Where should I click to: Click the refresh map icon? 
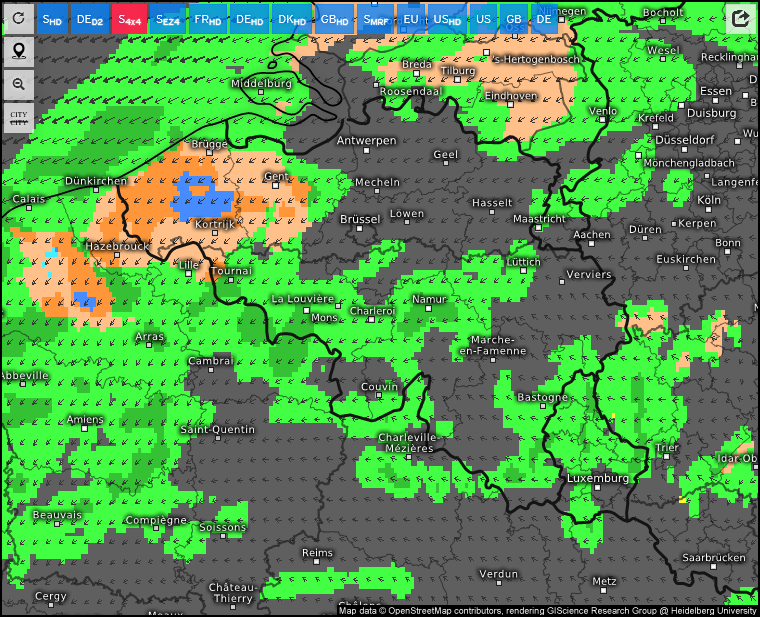(x=19, y=18)
